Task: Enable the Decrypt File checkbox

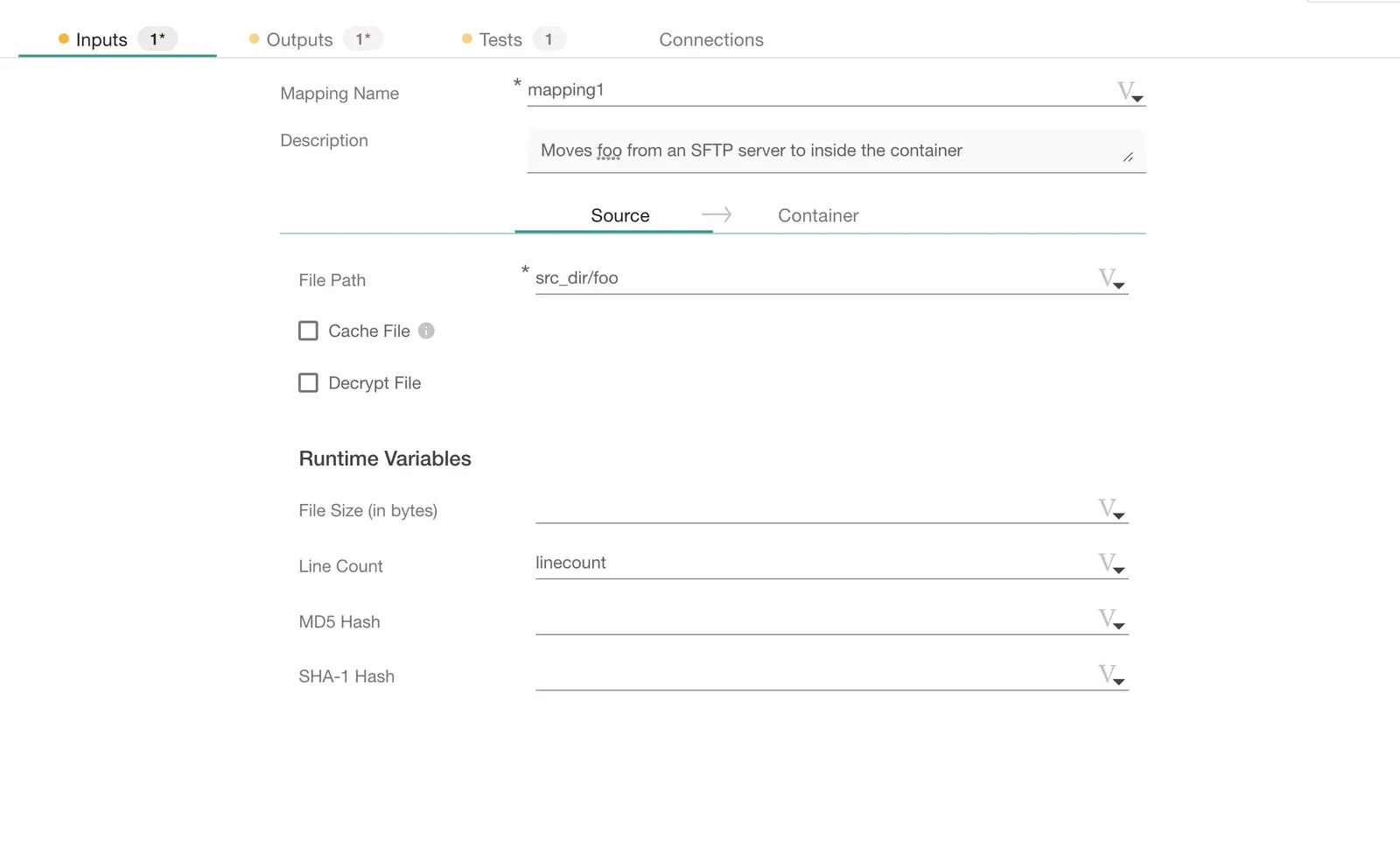Action: point(308,383)
